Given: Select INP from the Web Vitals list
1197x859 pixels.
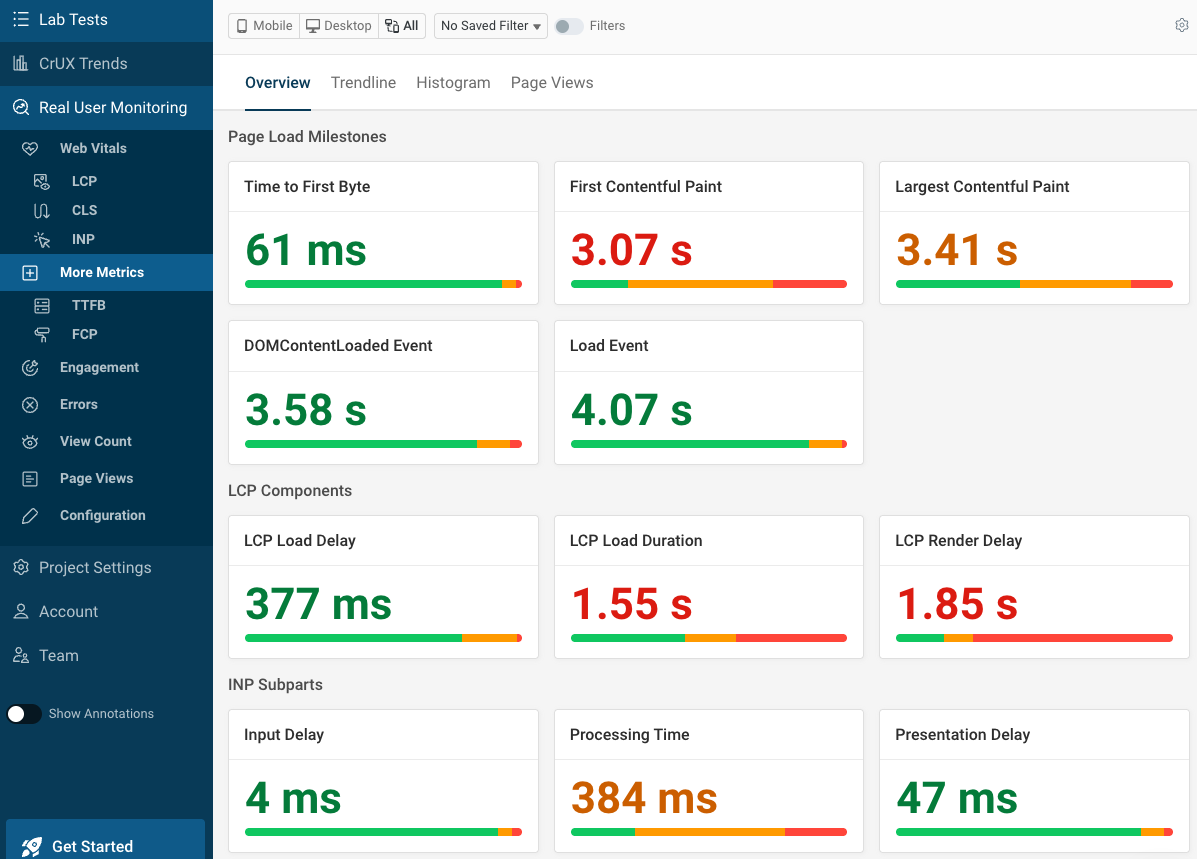Looking at the screenshot, I should [84, 239].
